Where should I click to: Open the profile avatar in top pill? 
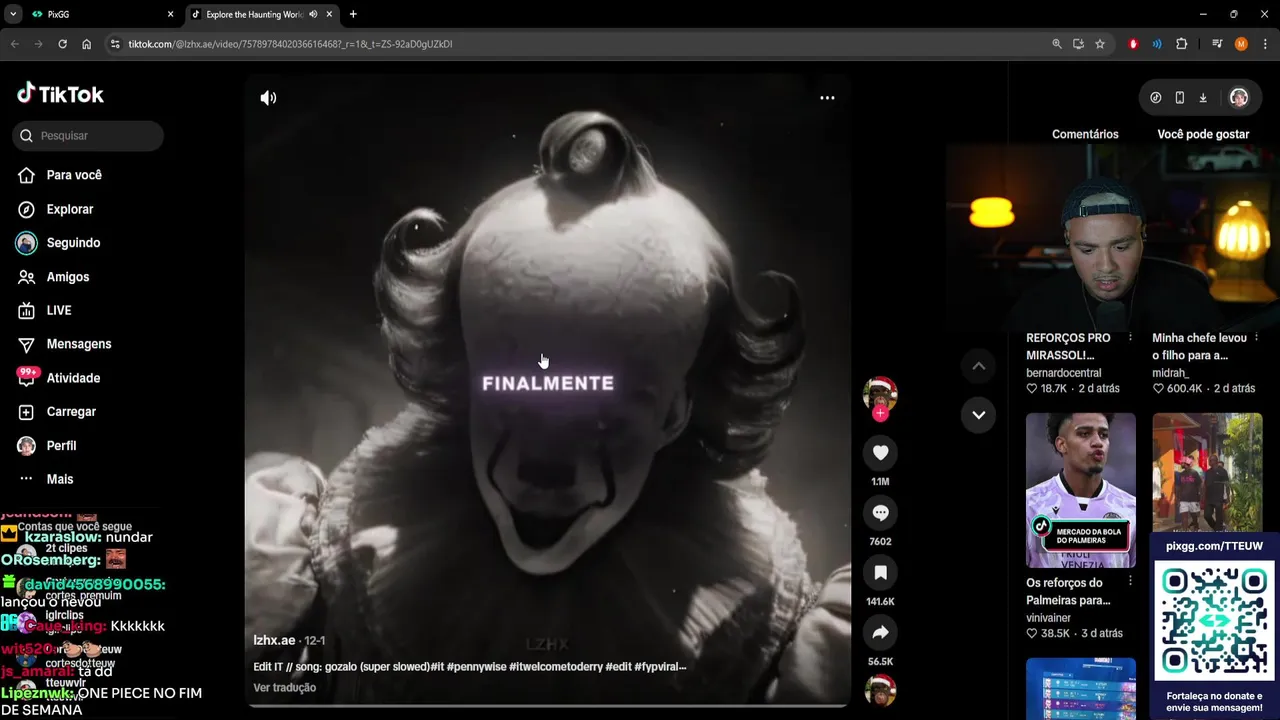[x=1239, y=97]
